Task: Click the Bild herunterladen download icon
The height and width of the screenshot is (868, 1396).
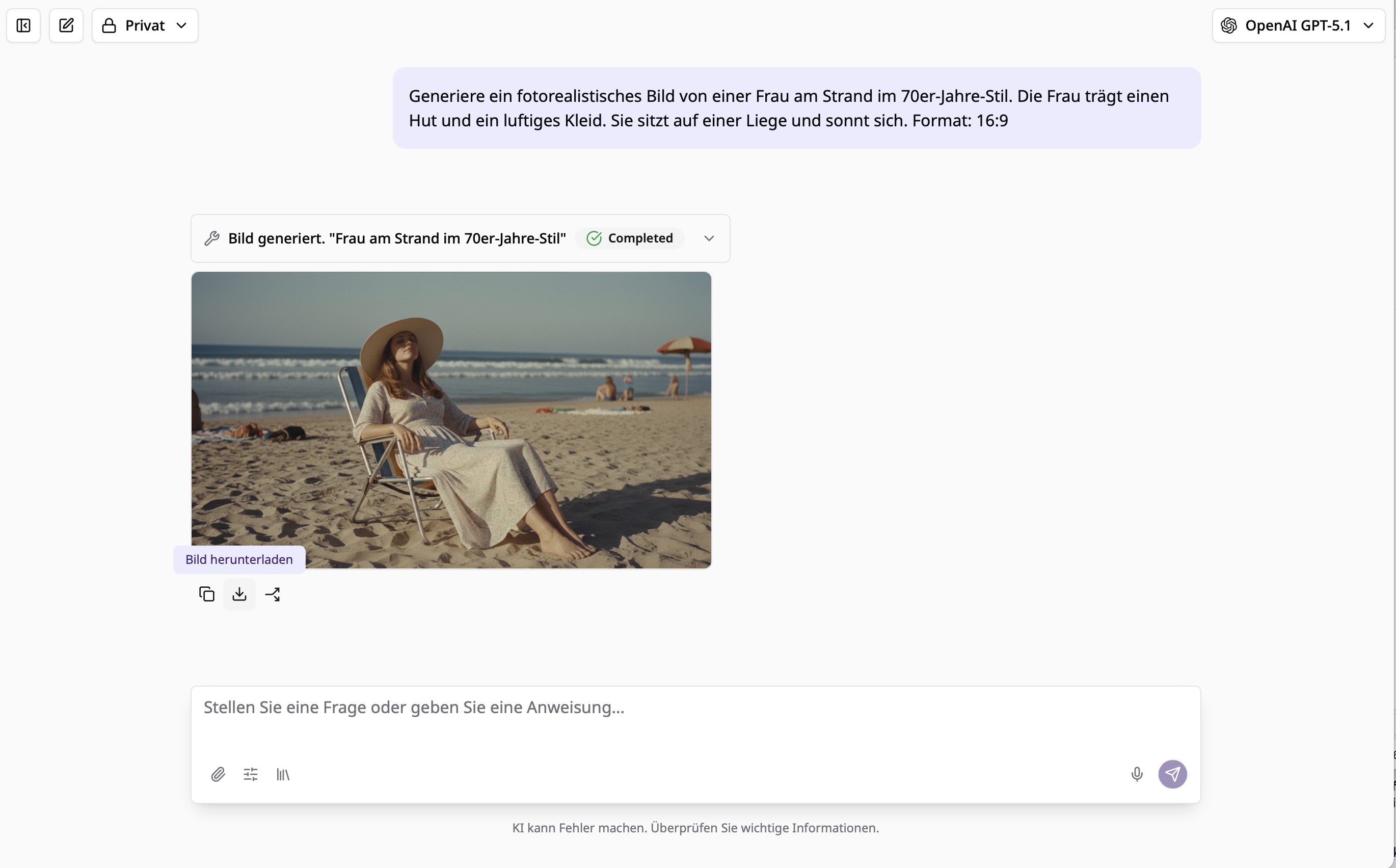Action: 239,594
